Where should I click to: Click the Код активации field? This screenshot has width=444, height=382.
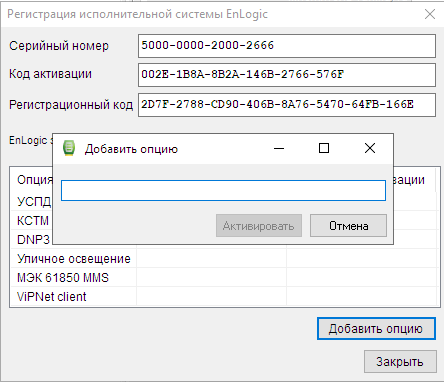287,75
